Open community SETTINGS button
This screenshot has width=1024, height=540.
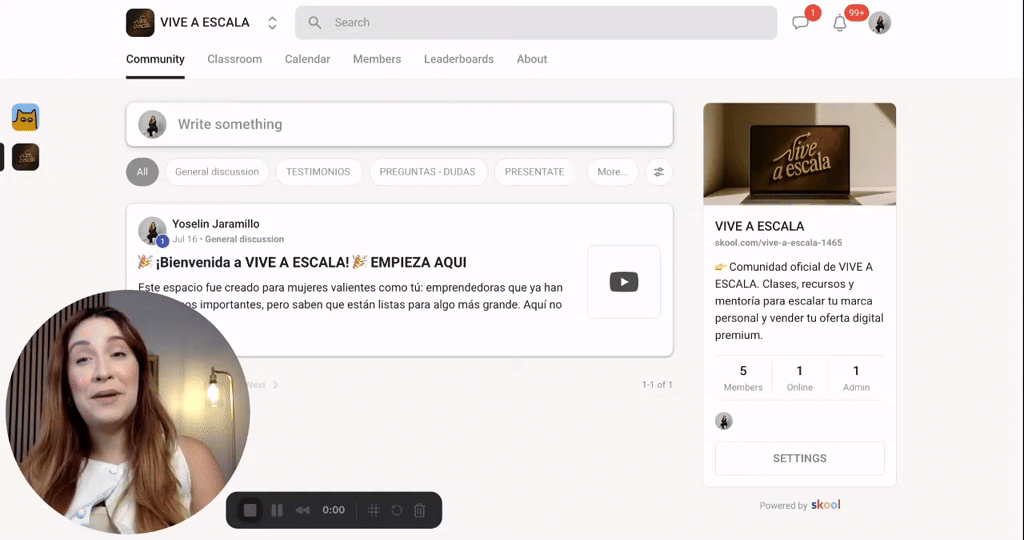tap(799, 458)
